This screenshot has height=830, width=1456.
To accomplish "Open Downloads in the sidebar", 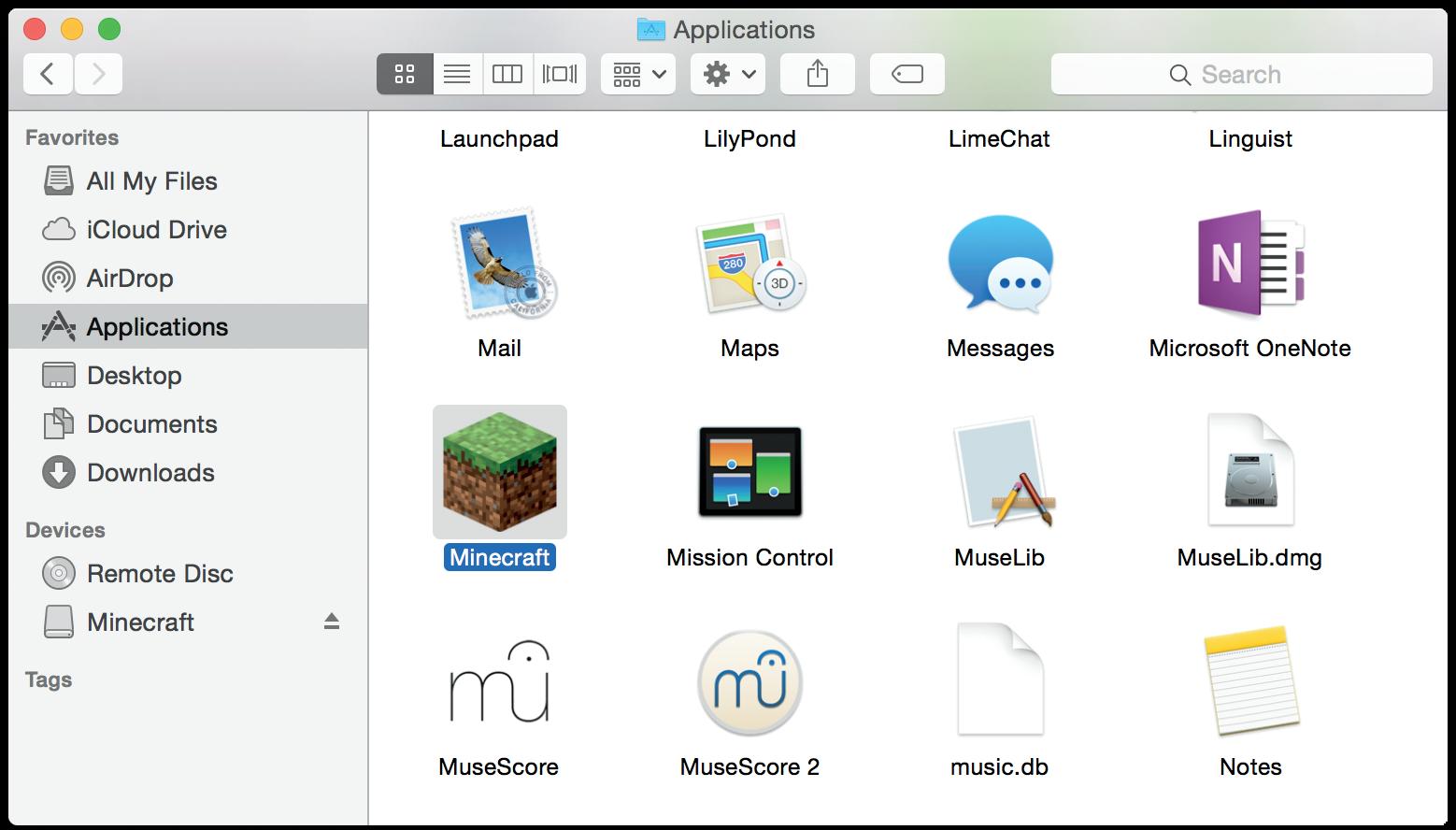I will pyautogui.click(x=188, y=473).
